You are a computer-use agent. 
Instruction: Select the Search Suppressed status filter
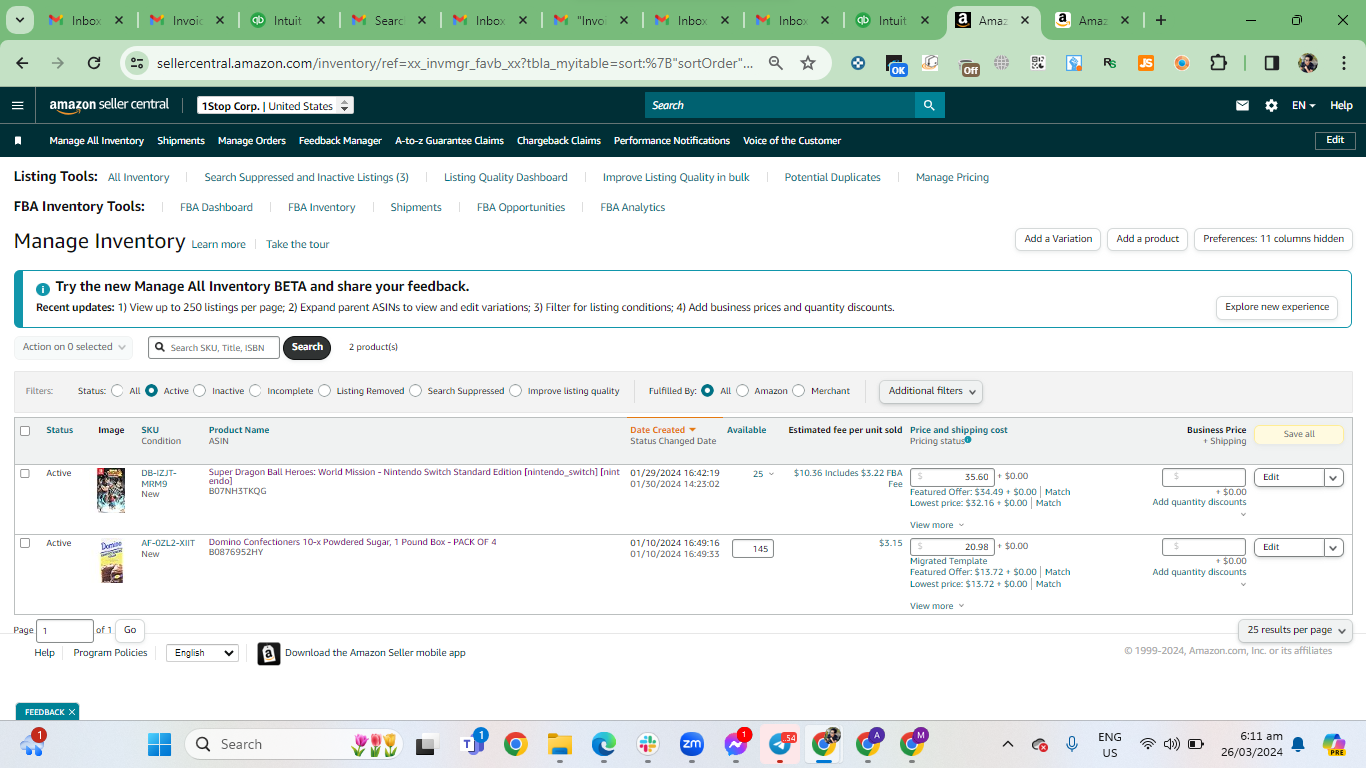[416, 391]
